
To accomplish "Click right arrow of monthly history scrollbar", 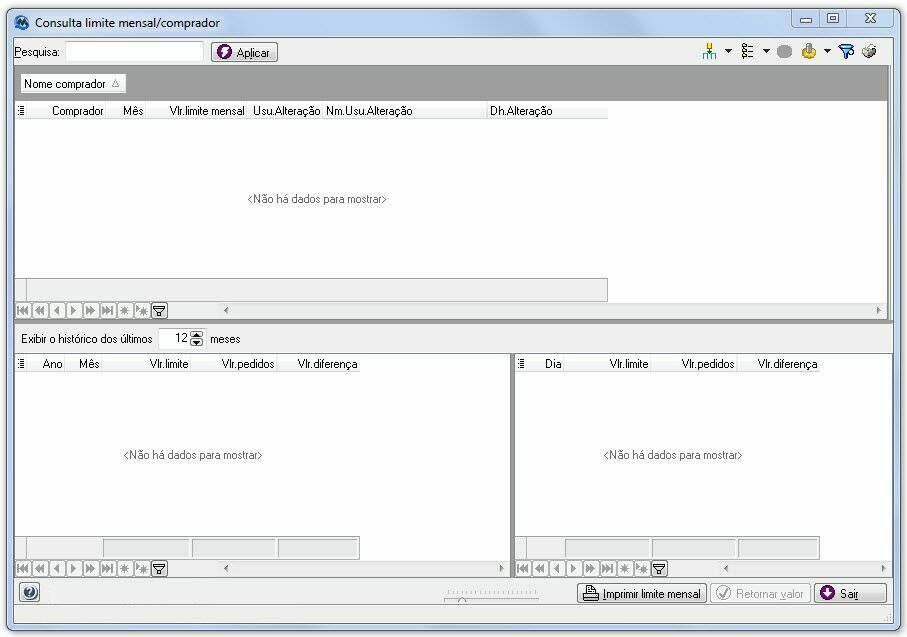I will pos(502,569).
